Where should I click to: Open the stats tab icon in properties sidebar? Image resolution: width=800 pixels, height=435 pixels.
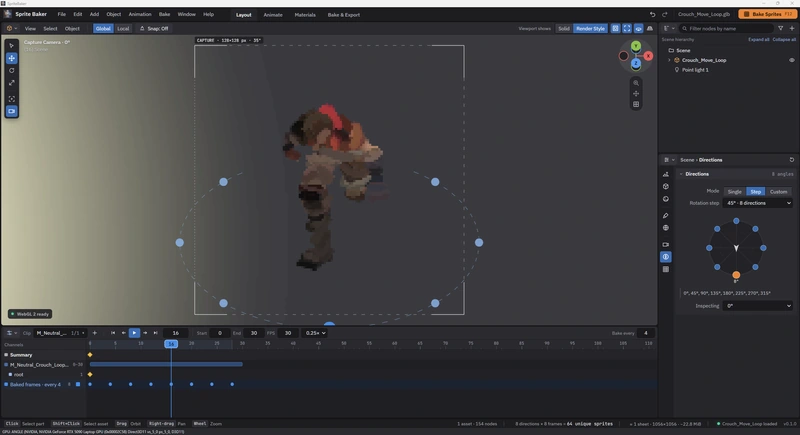[666, 174]
